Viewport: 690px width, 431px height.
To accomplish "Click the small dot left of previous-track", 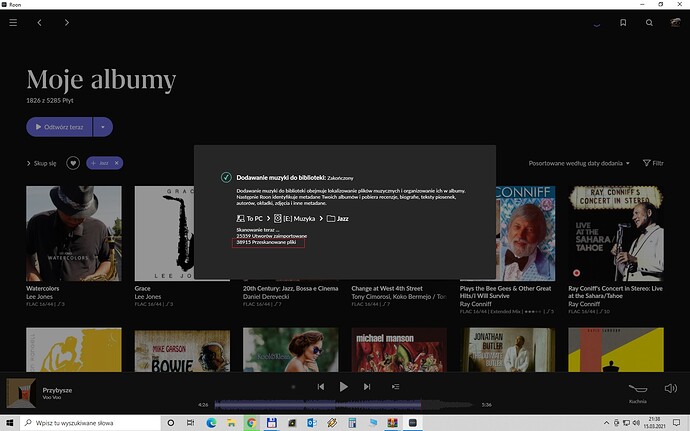I will pyautogui.click(x=293, y=387).
